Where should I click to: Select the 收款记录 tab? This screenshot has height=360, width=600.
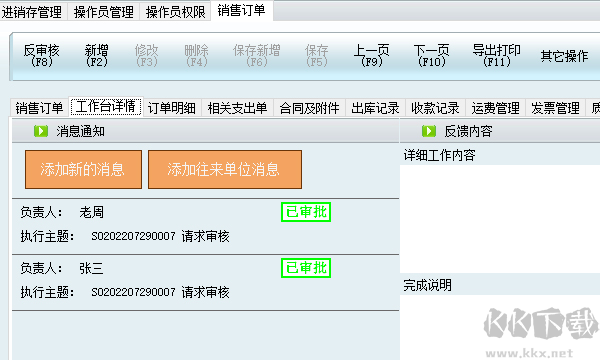pyautogui.click(x=435, y=108)
